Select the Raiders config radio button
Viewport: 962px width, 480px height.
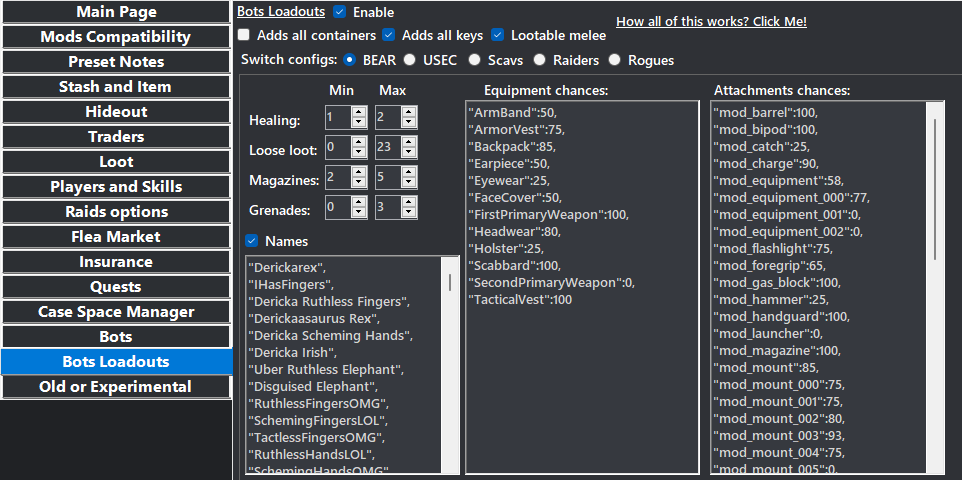(x=540, y=60)
